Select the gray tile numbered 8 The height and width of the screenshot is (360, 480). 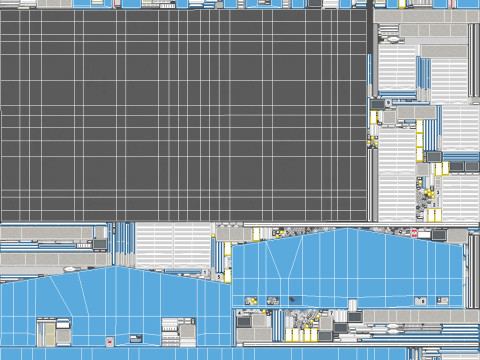coord(421,301)
